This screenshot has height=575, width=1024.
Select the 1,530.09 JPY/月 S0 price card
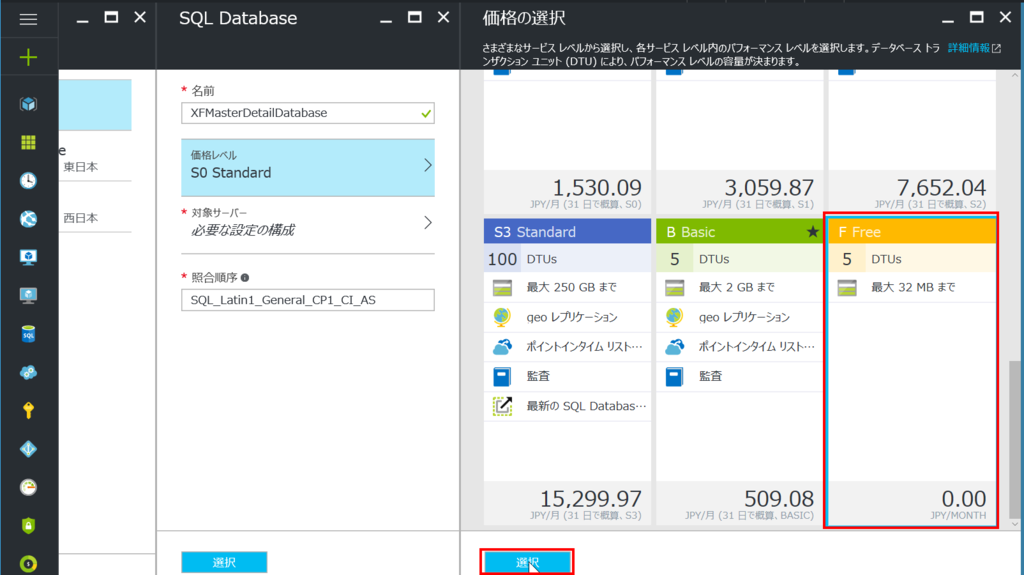(x=567, y=144)
